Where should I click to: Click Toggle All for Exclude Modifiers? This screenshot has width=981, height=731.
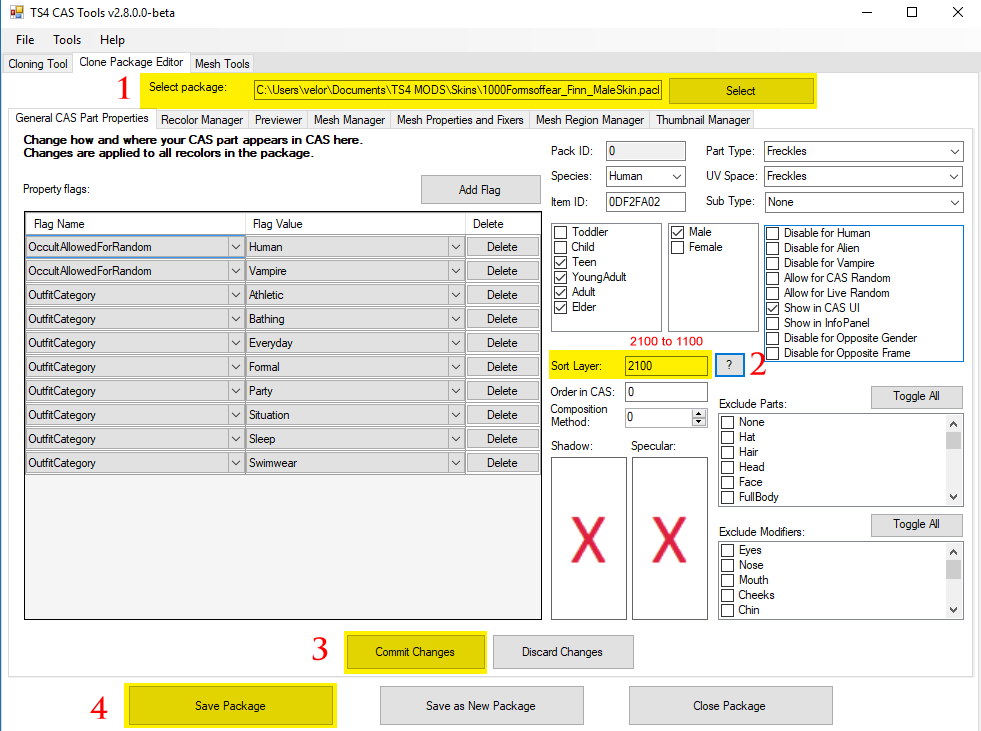click(917, 524)
